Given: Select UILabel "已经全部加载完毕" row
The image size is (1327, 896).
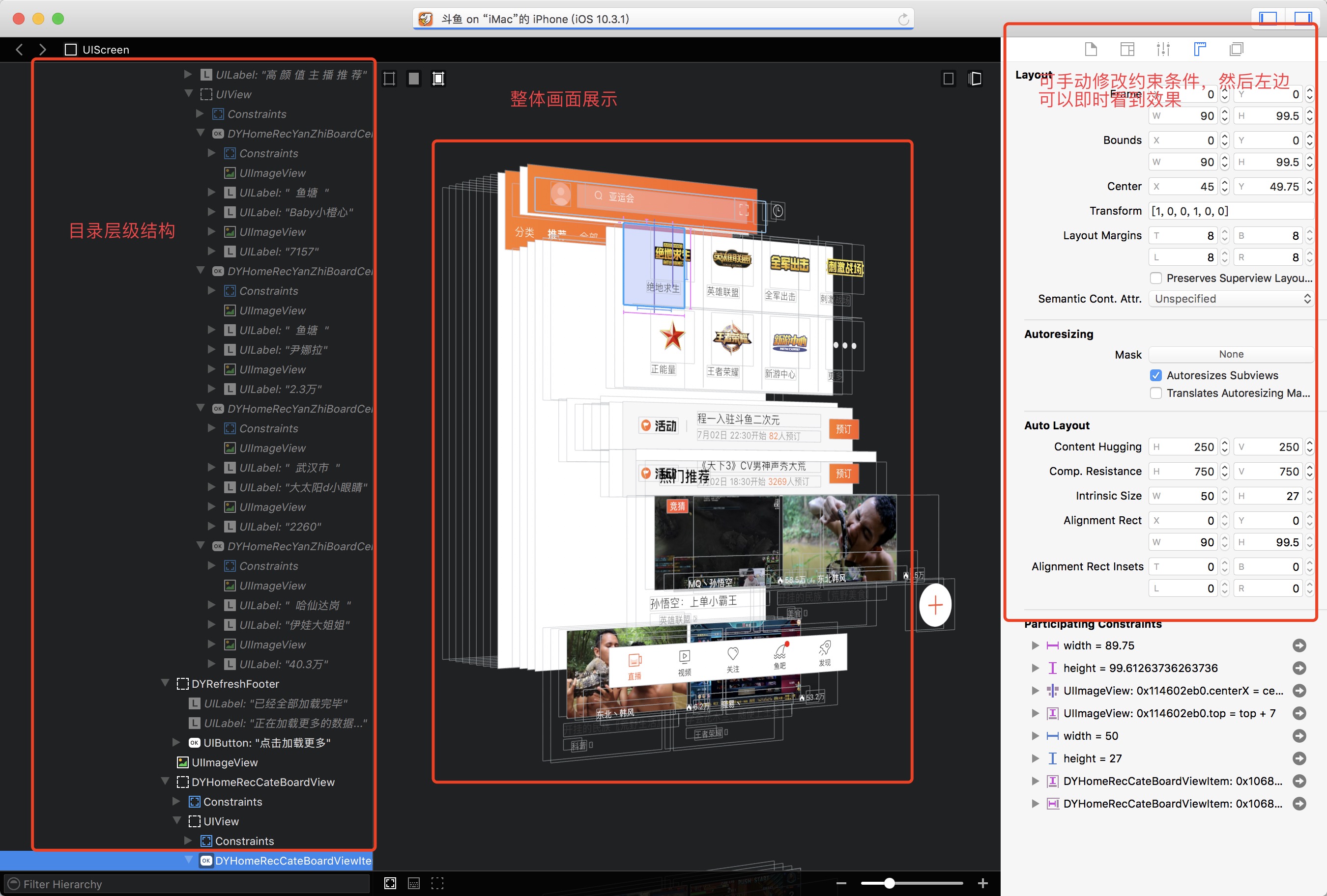Looking at the screenshot, I should 268,703.
